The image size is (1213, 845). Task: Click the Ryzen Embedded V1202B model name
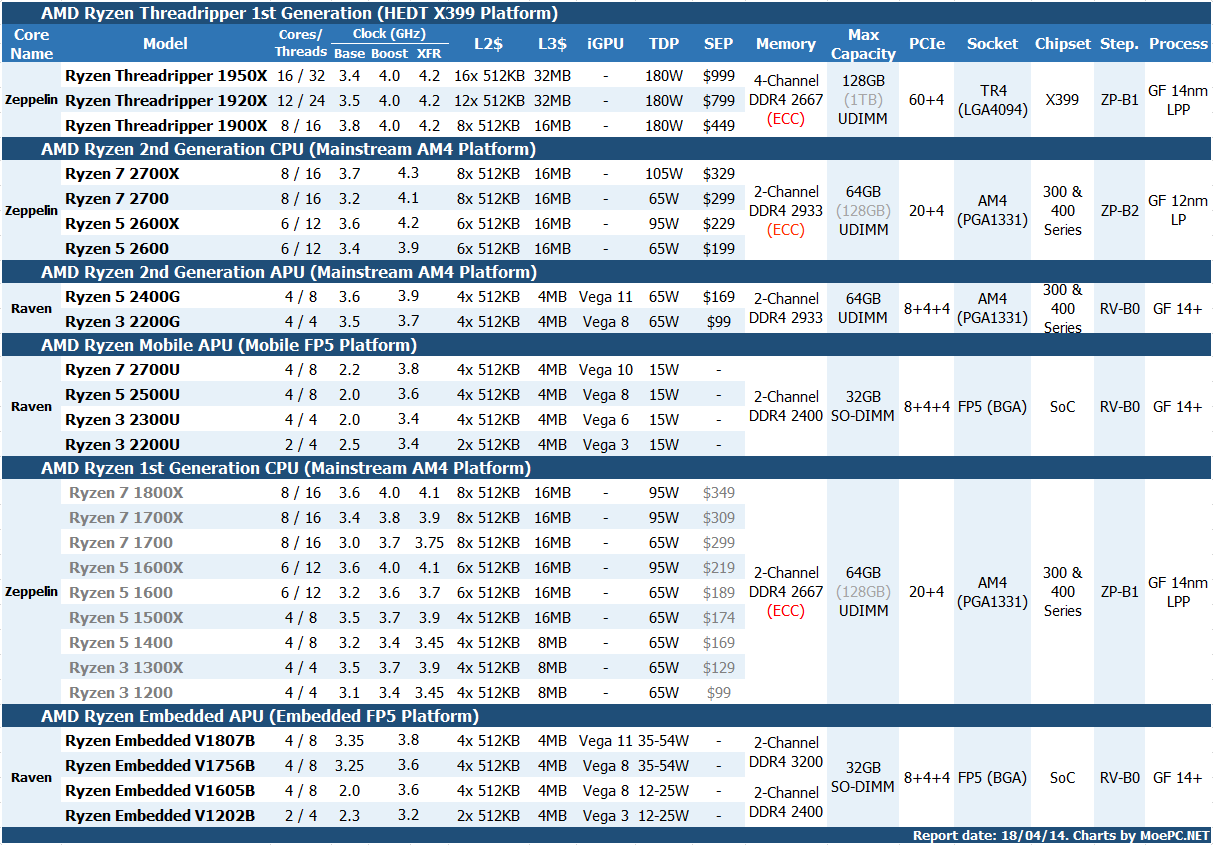(x=160, y=816)
